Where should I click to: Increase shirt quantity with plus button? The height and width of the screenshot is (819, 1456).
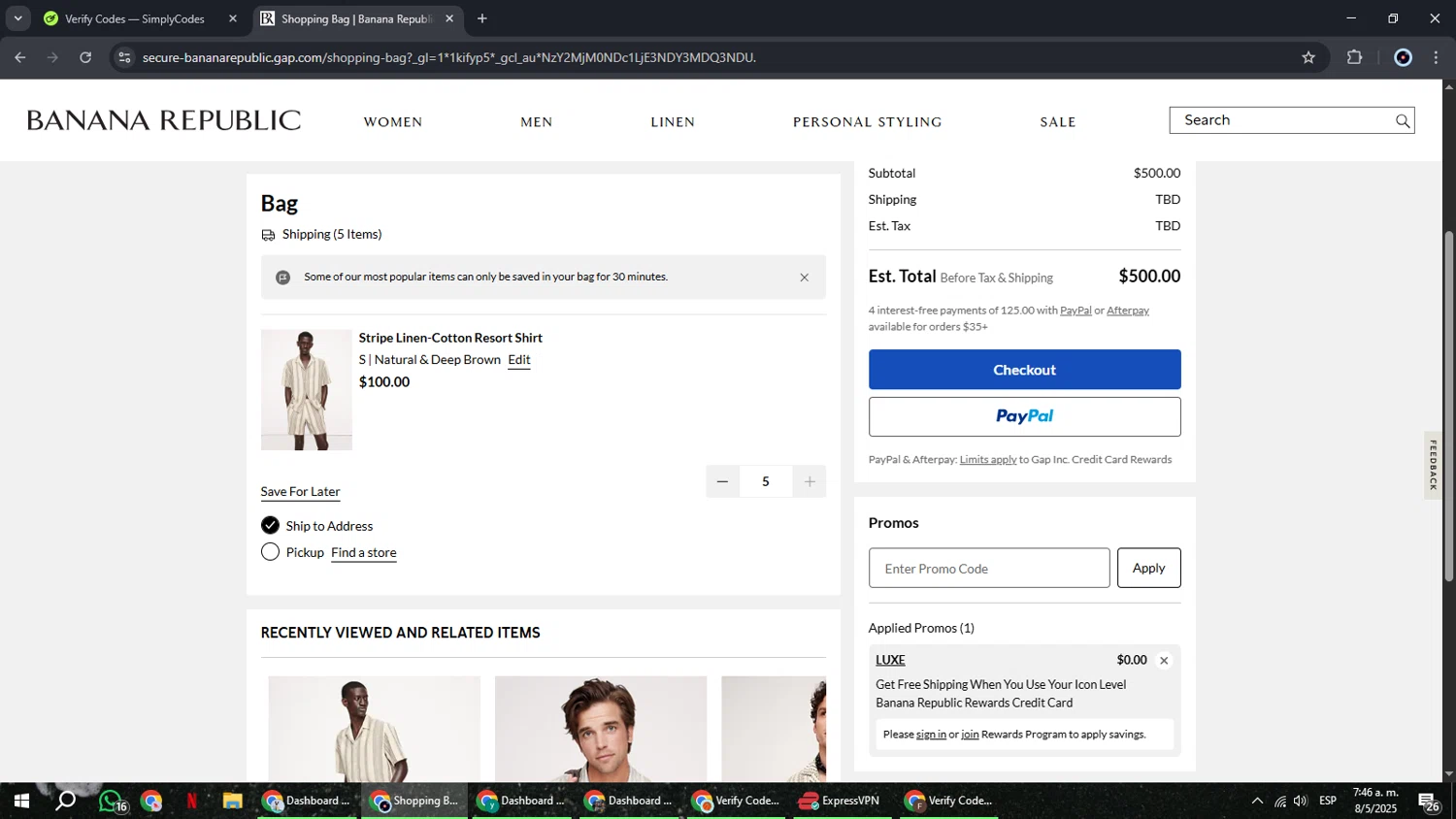click(810, 481)
